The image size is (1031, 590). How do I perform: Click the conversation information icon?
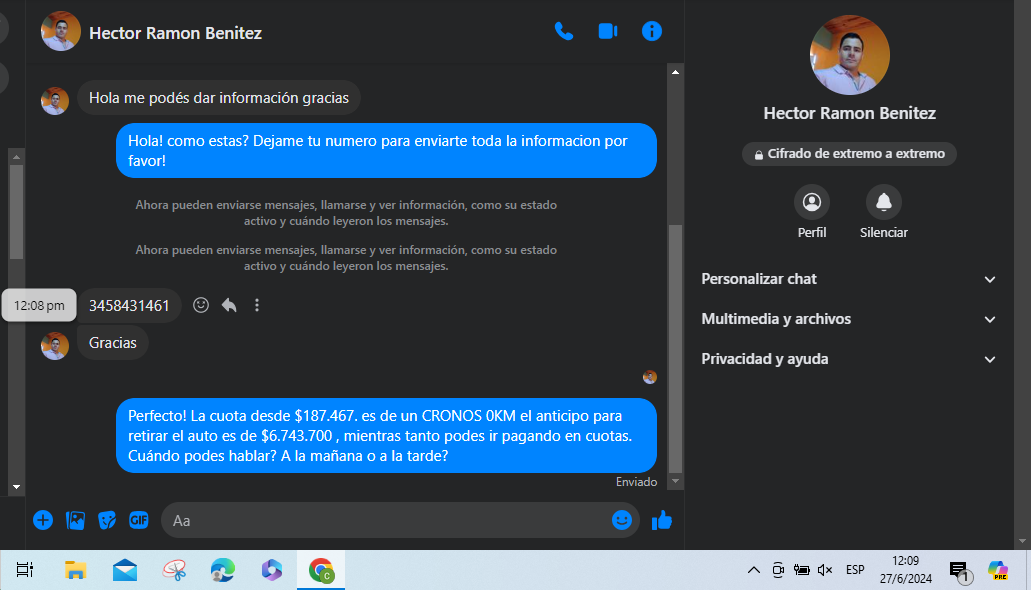(652, 32)
